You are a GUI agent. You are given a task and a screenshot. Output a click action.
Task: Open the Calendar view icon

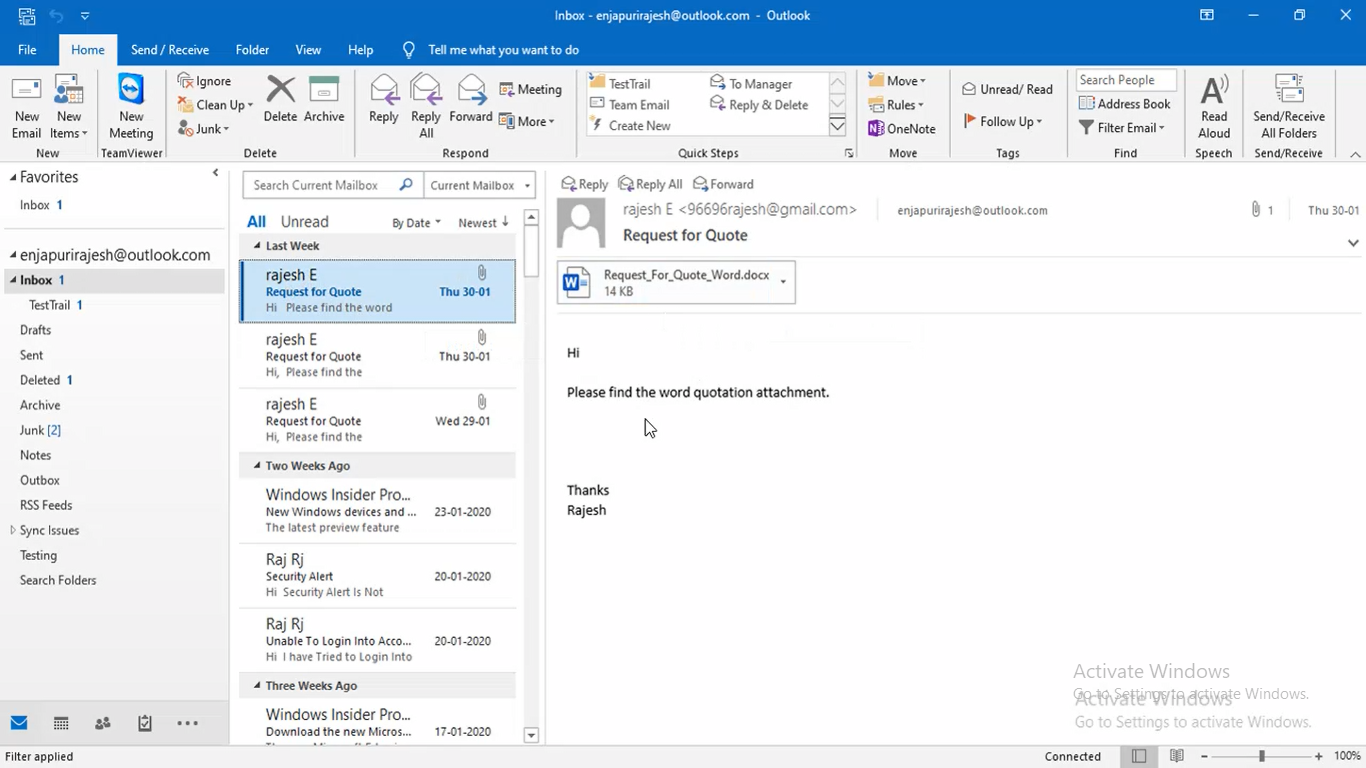pos(61,723)
